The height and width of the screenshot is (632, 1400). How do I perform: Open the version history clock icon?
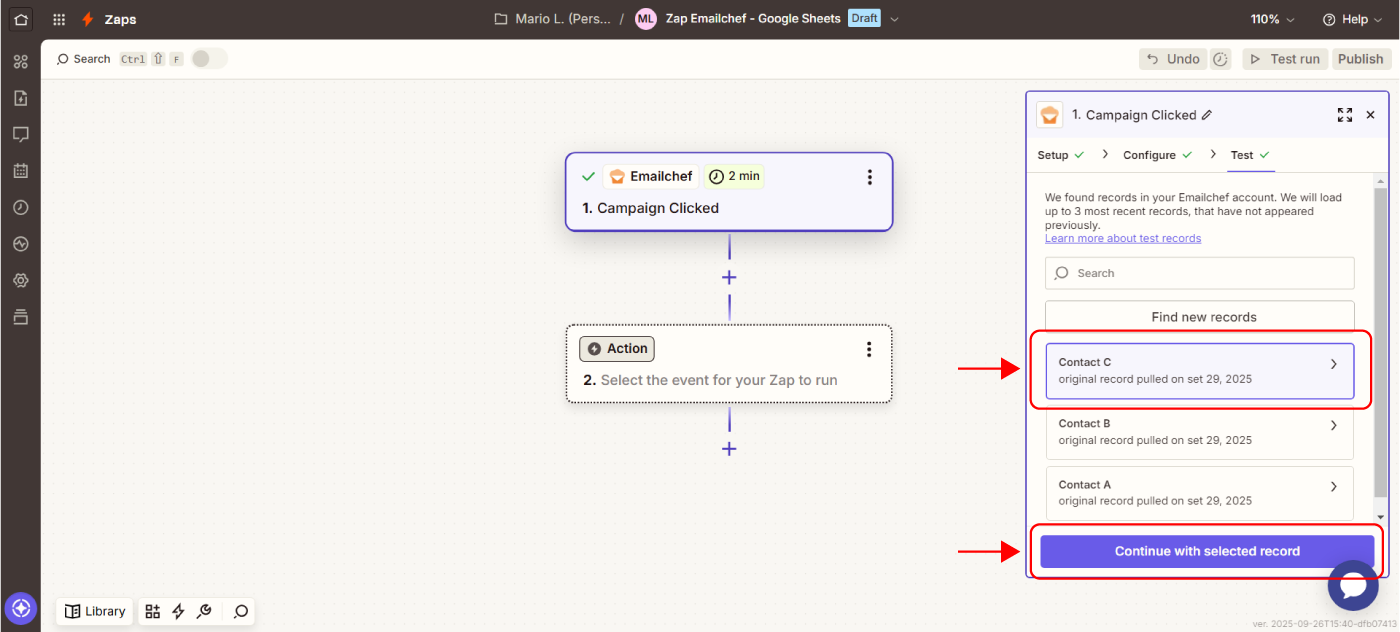[1220, 59]
